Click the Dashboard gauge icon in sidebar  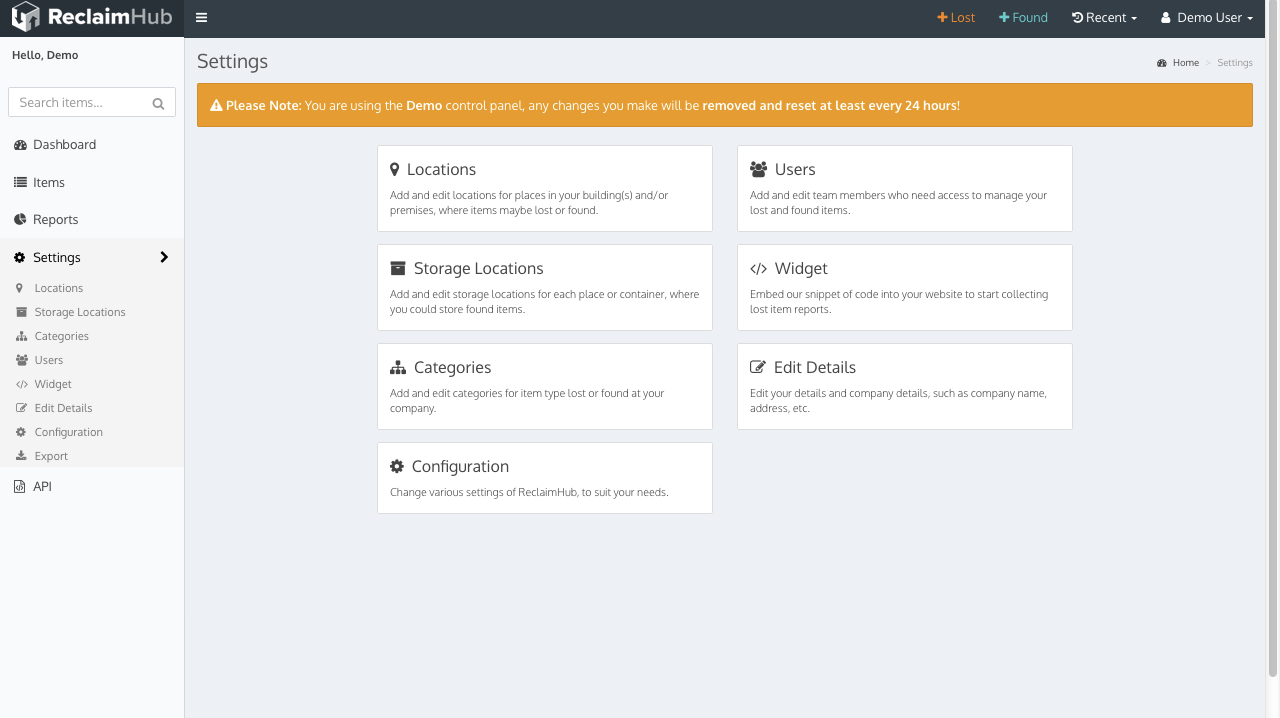click(x=20, y=145)
